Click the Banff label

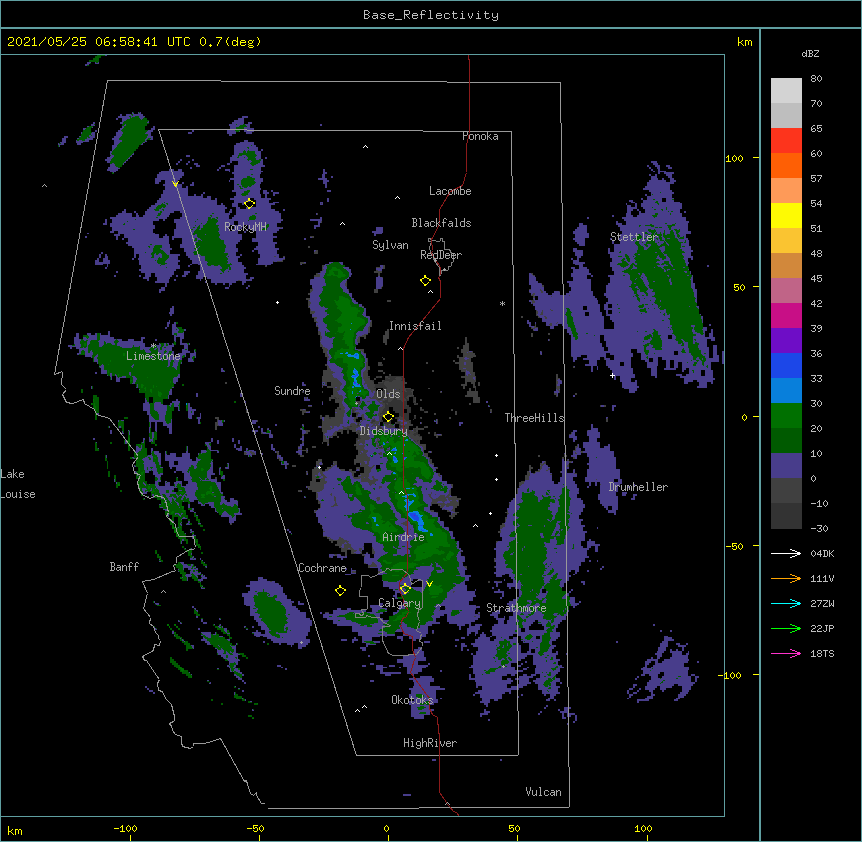pos(124,567)
